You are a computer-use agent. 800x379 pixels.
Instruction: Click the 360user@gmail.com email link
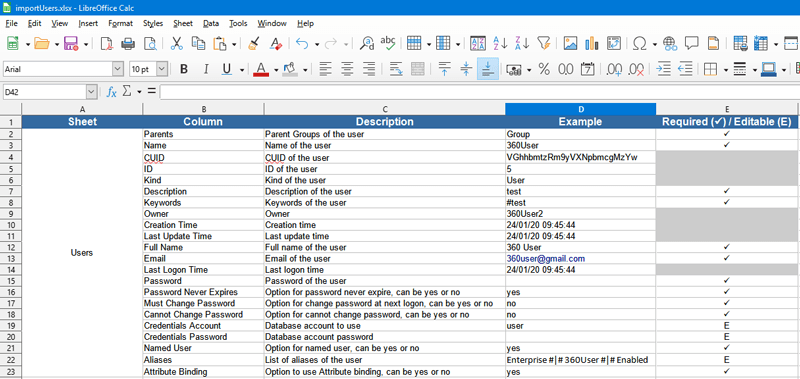pyautogui.click(x=546, y=259)
